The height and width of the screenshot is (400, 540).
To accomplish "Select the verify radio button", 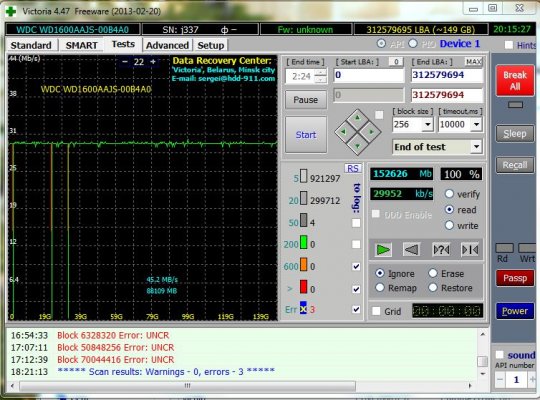I will (449, 194).
